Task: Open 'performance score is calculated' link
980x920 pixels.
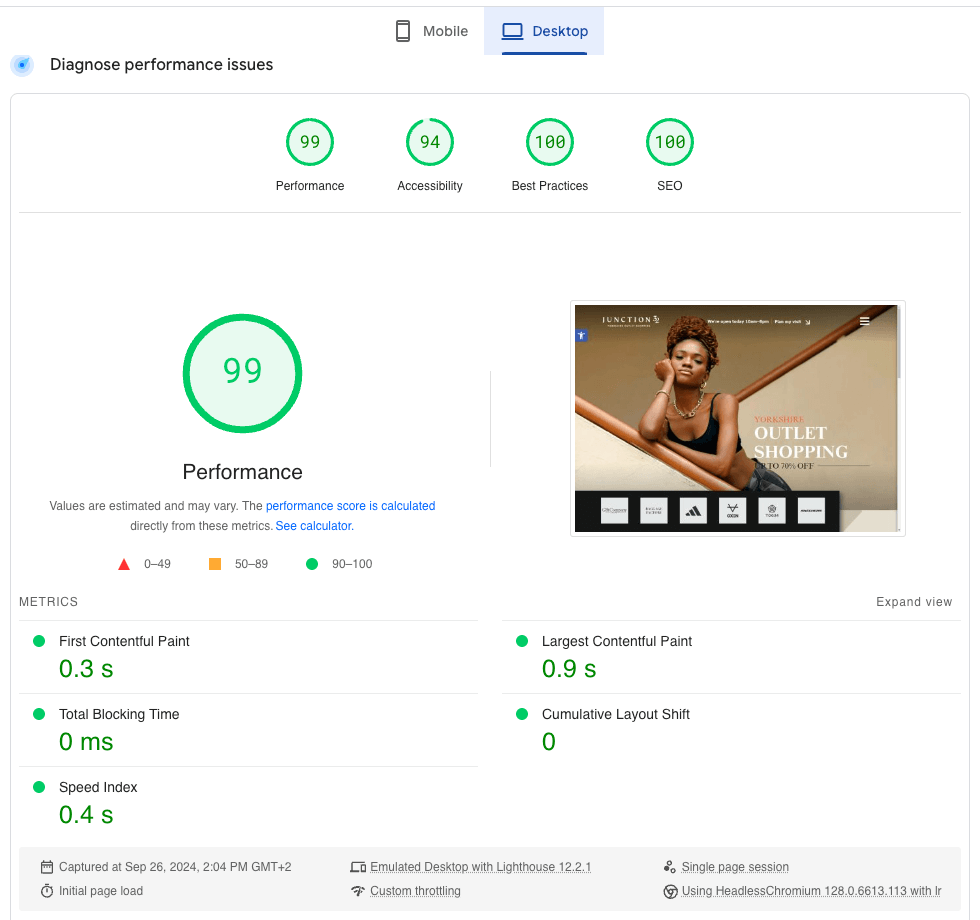Action: click(x=351, y=506)
